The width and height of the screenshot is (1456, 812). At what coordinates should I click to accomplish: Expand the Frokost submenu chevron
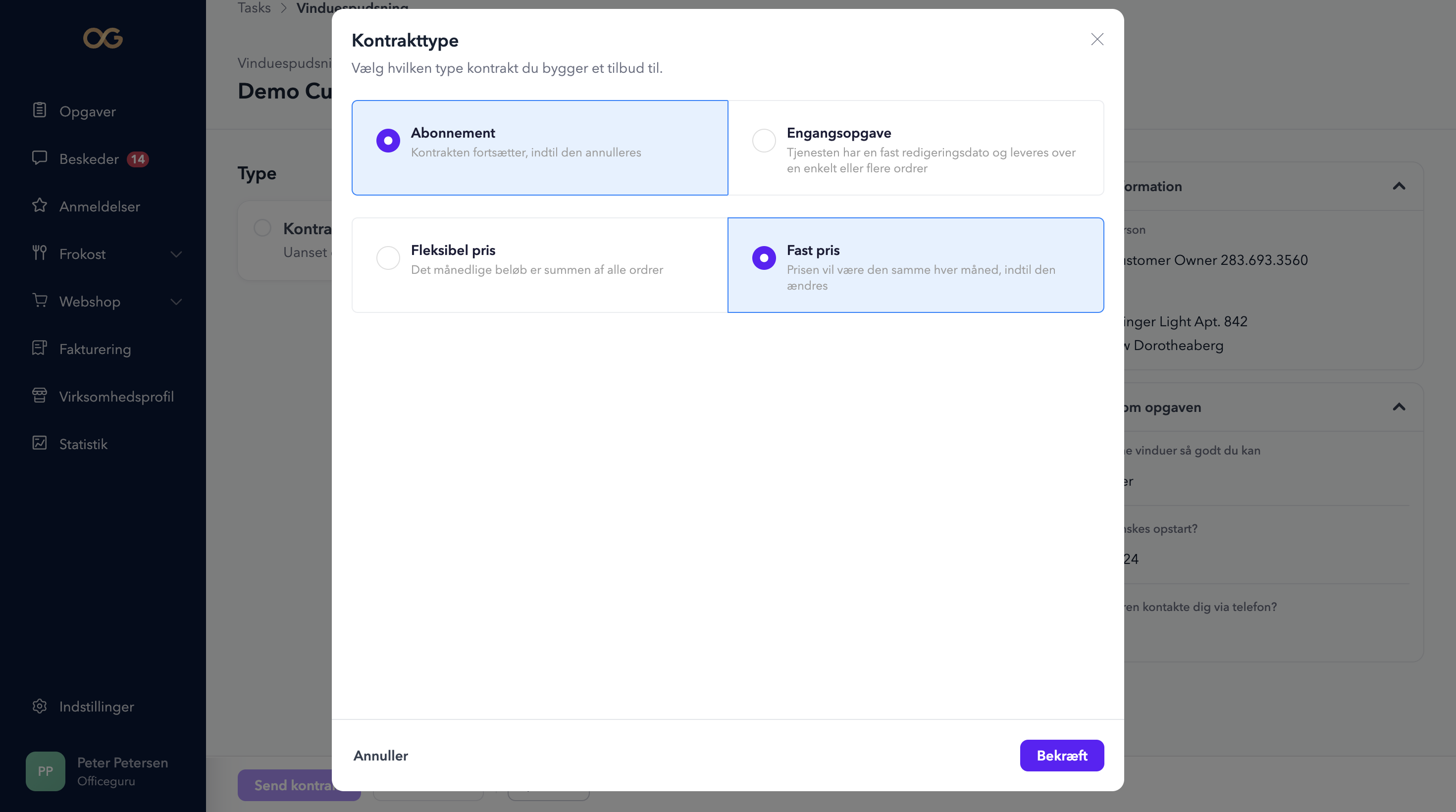(x=176, y=254)
